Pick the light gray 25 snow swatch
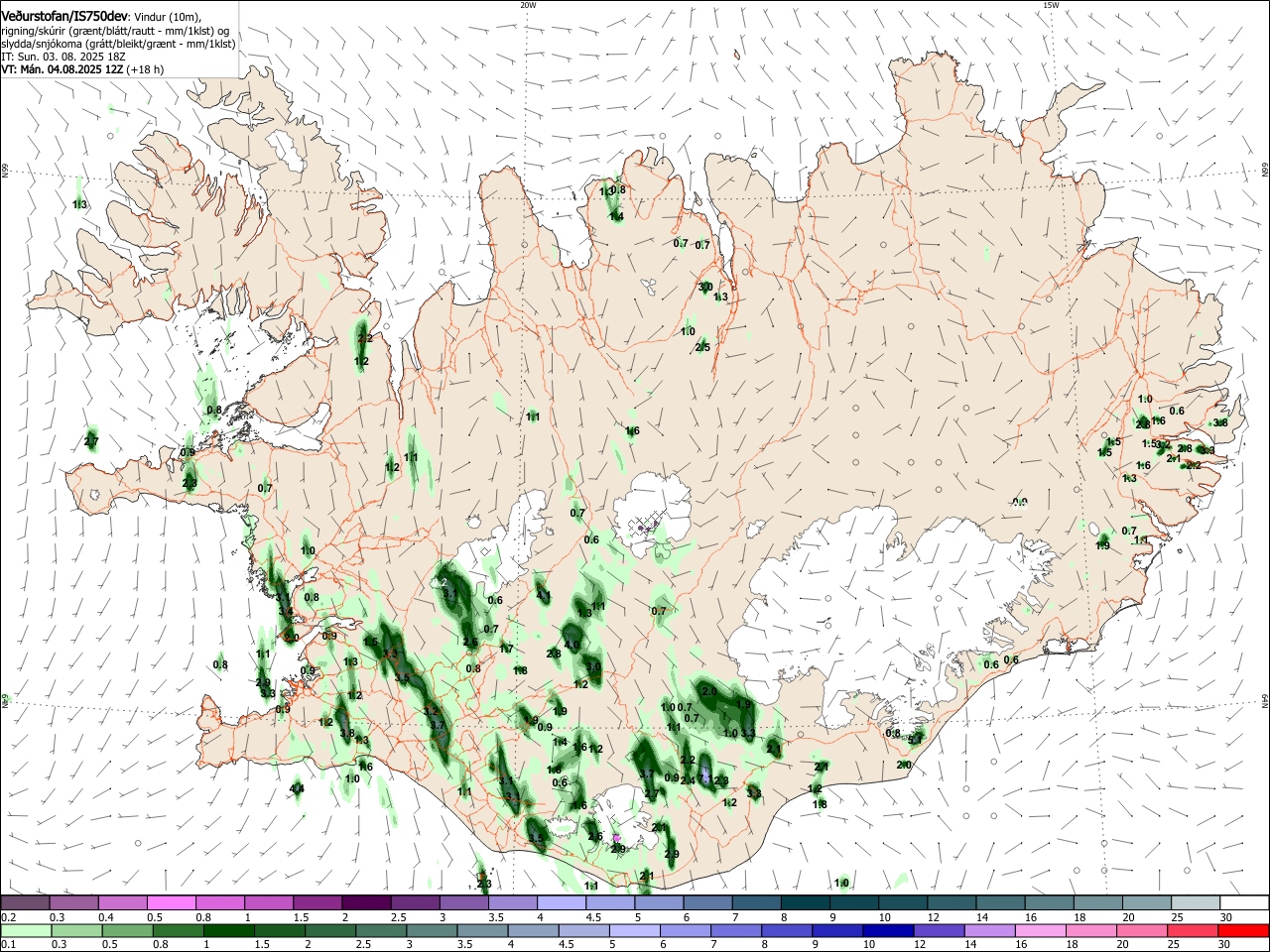 [x=1196, y=903]
